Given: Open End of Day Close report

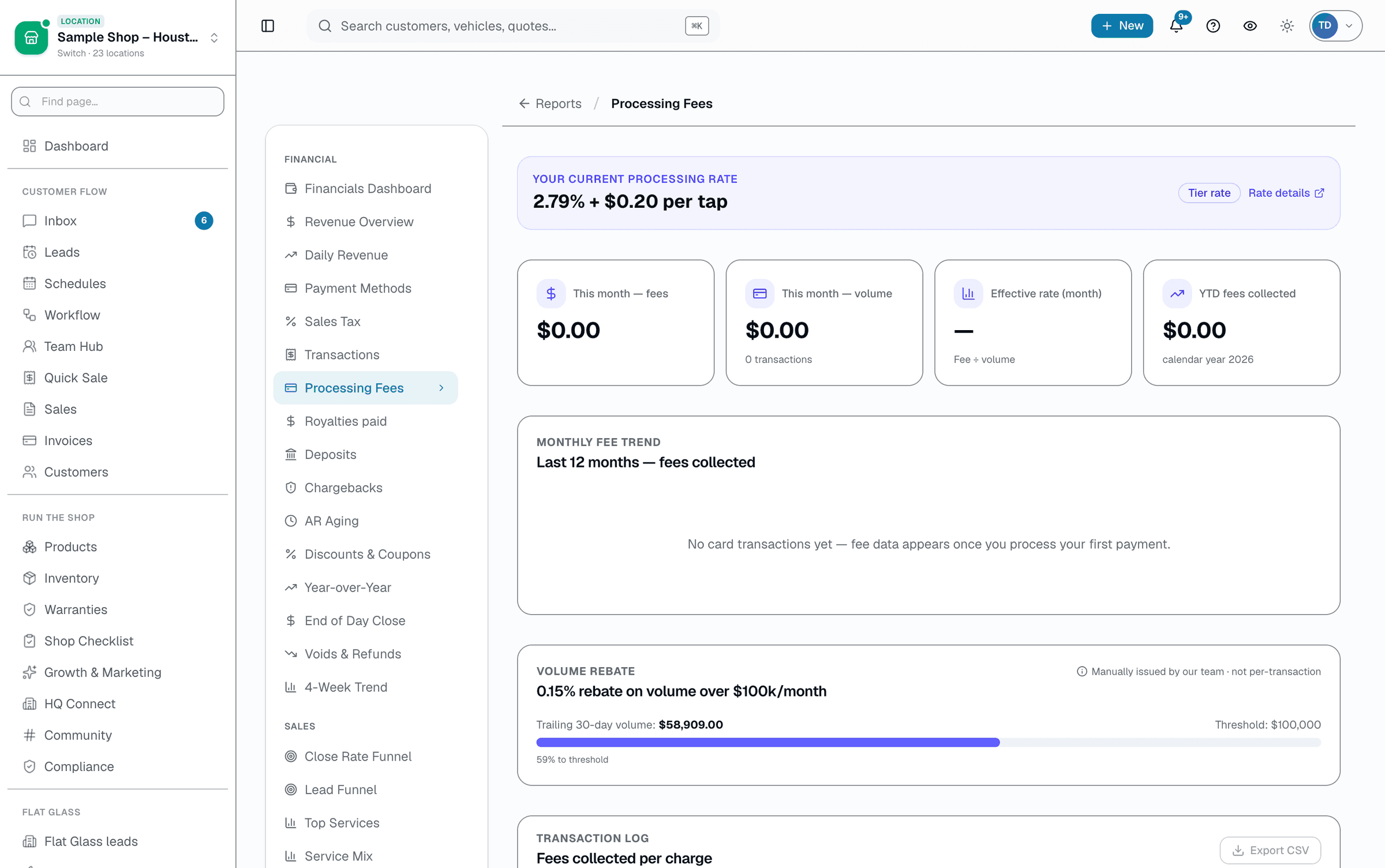Looking at the screenshot, I should (365, 621).
